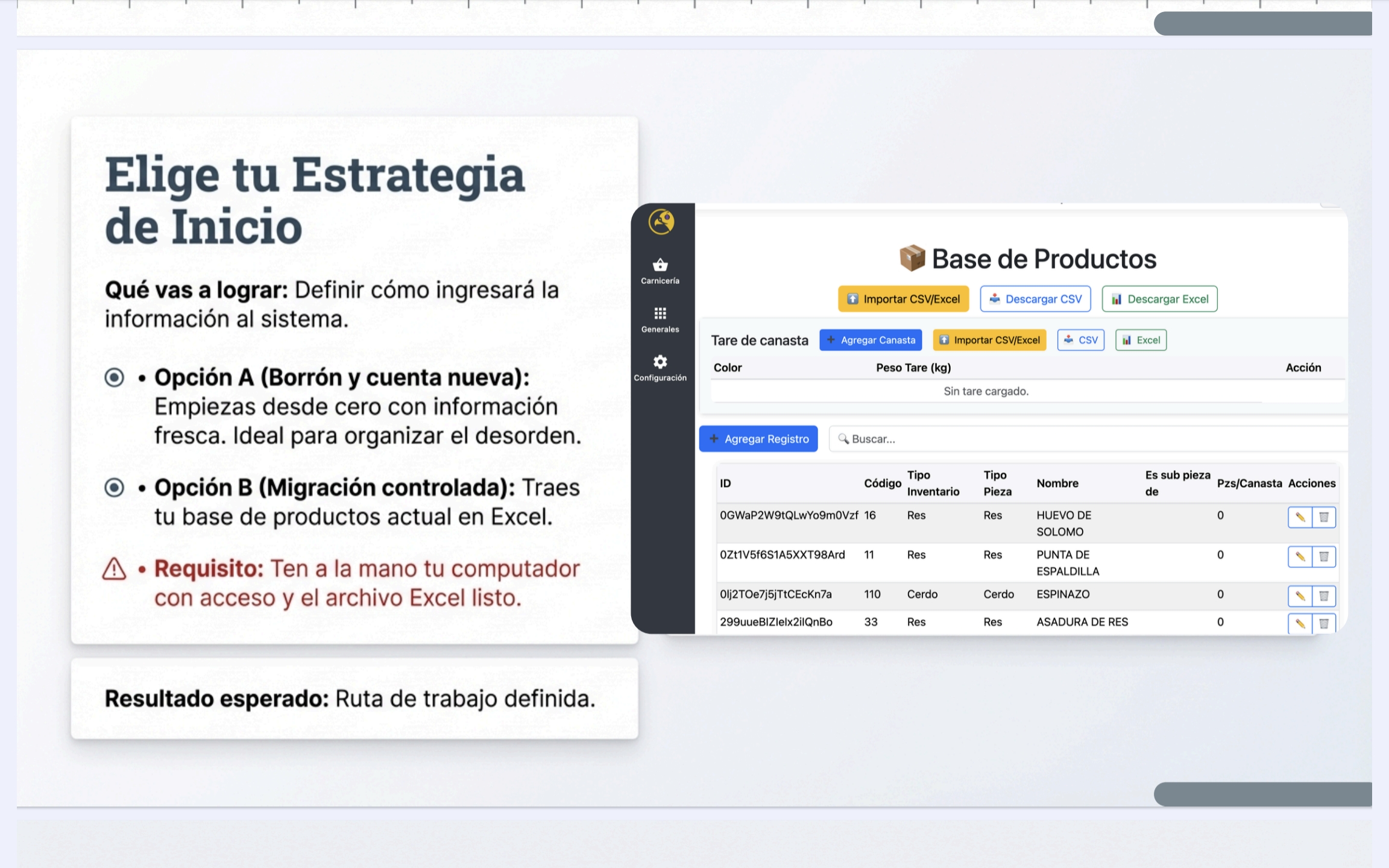Click Agregar Registro button

[758, 439]
